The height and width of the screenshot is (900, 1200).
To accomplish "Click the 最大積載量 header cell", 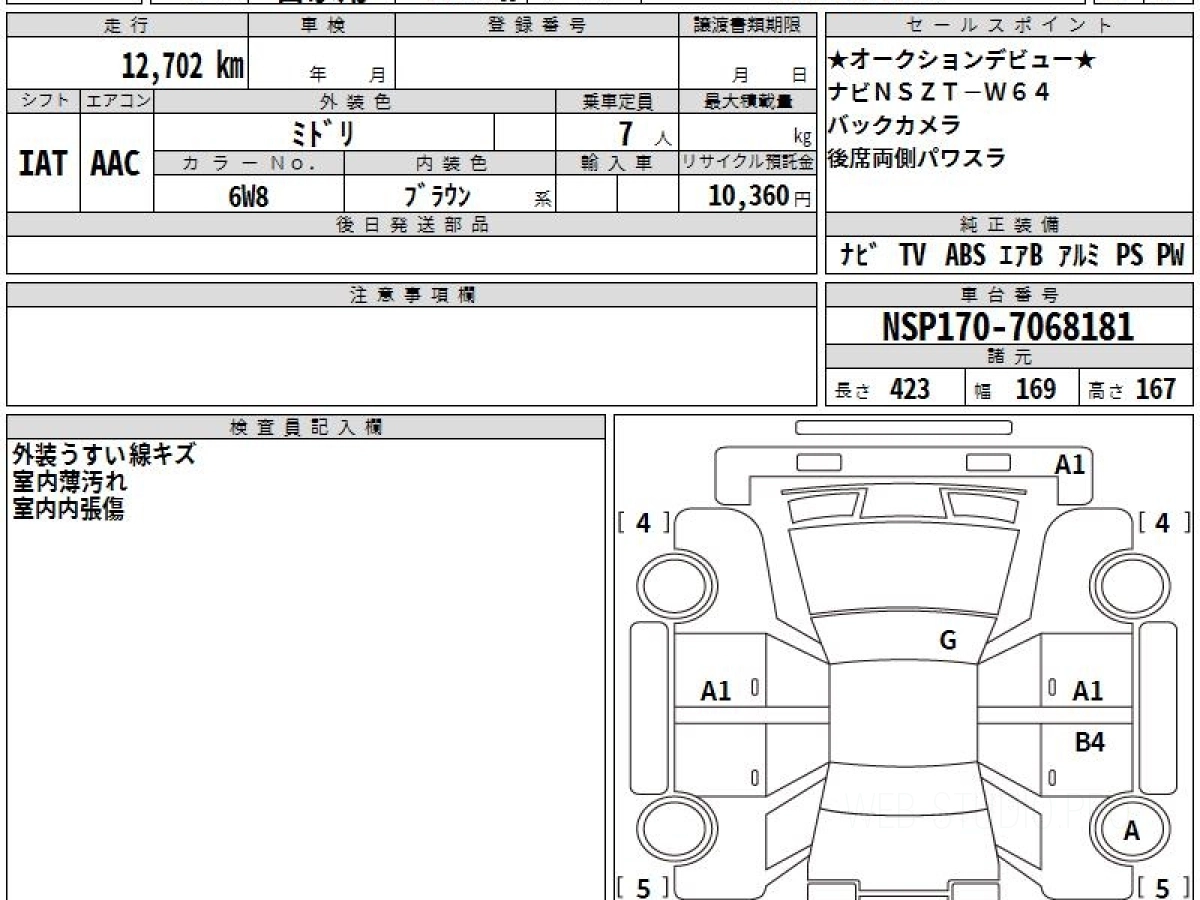I will coord(747,101).
